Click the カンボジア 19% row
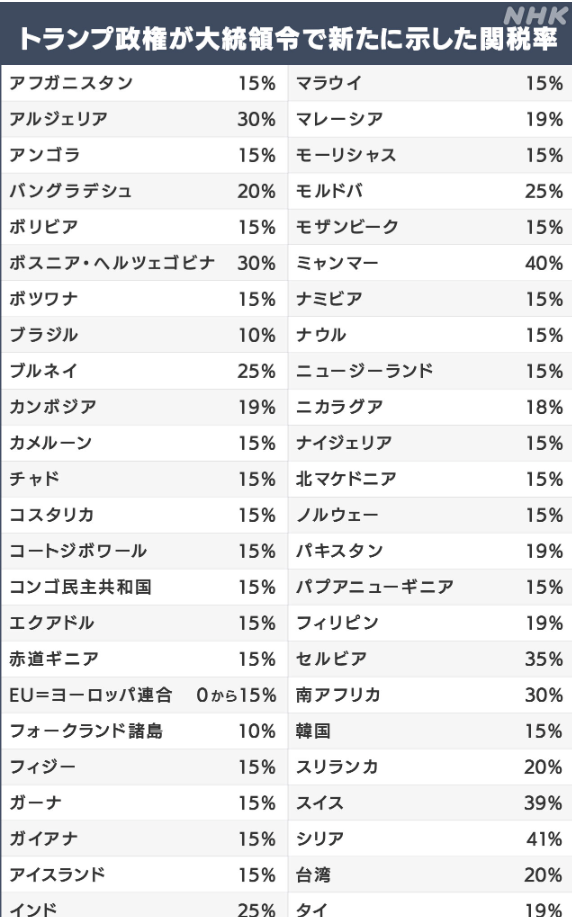The height and width of the screenshot is (917, 572). click(144, 407)
